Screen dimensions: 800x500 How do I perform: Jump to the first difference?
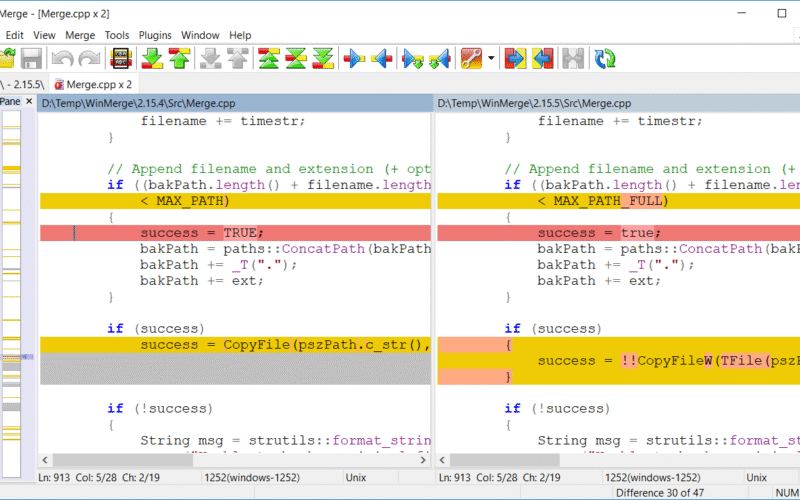point(268,59)
